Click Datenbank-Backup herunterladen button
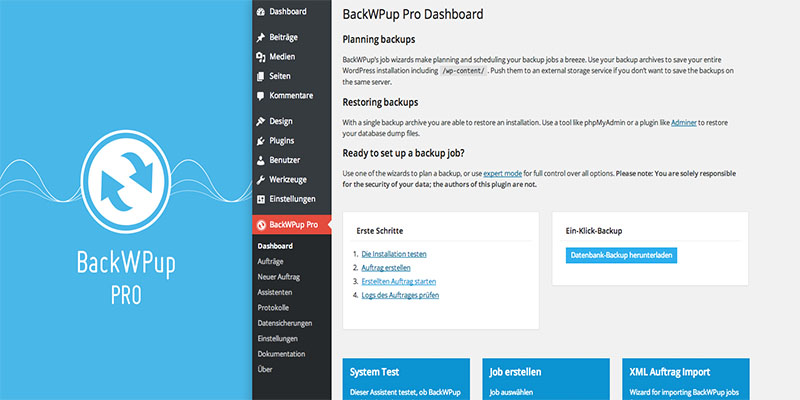 (621, 255)
